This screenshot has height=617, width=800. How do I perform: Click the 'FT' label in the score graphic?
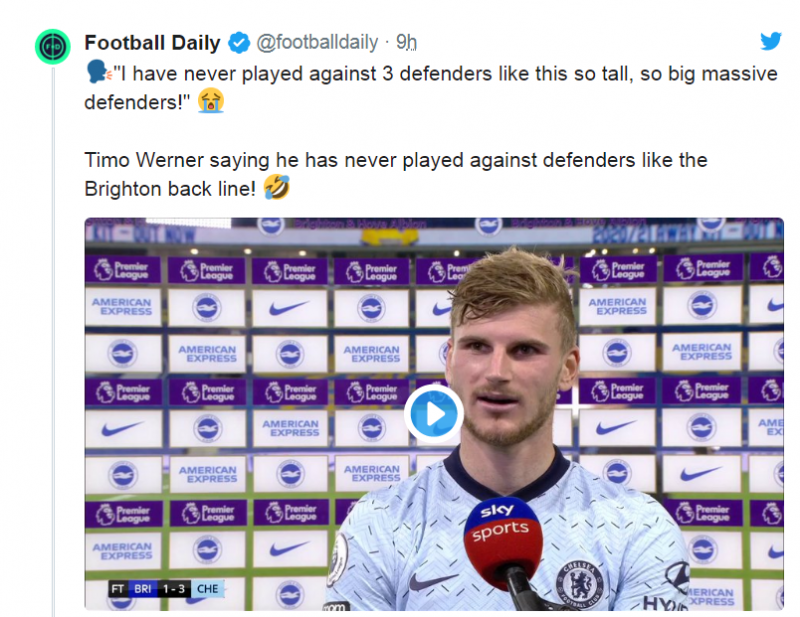point(118,589)
